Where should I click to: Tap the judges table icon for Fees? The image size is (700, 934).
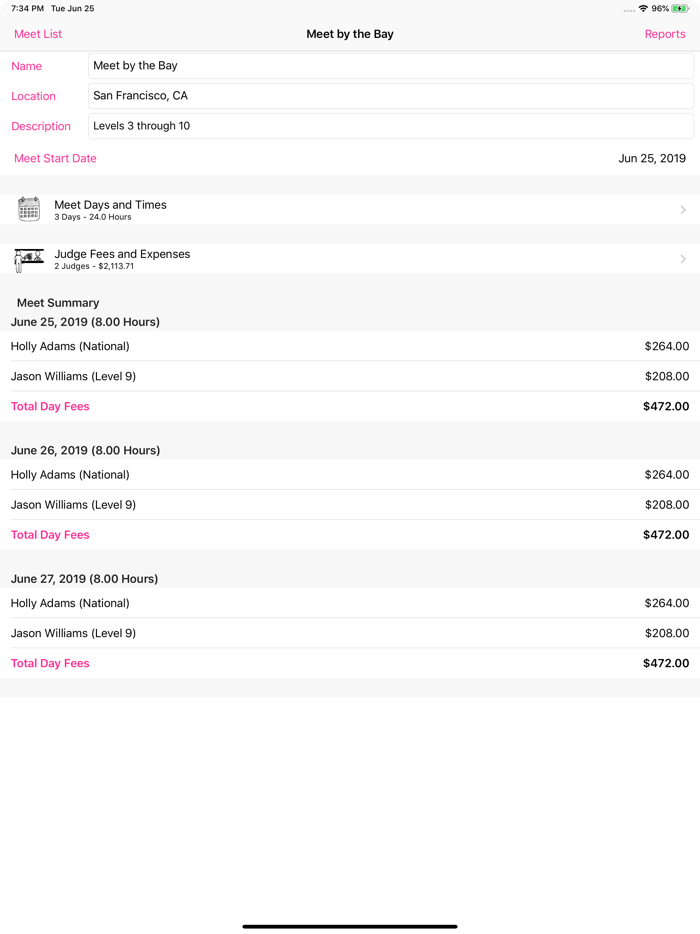click(28, 259)
